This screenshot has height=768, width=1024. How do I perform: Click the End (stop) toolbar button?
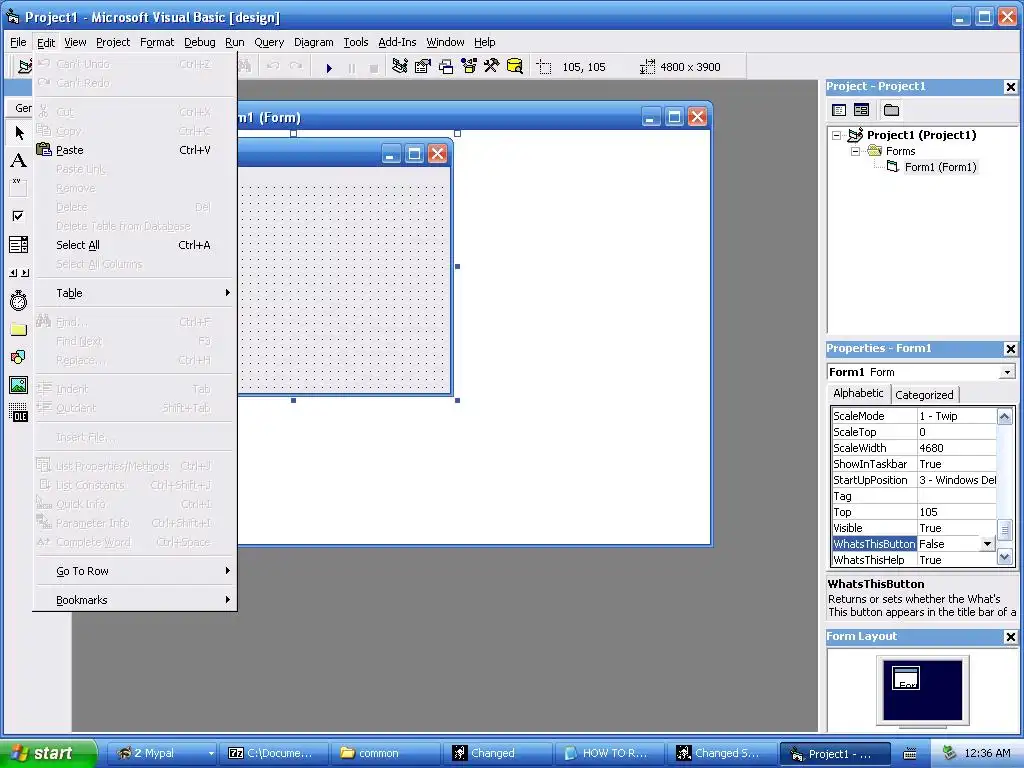374,67
